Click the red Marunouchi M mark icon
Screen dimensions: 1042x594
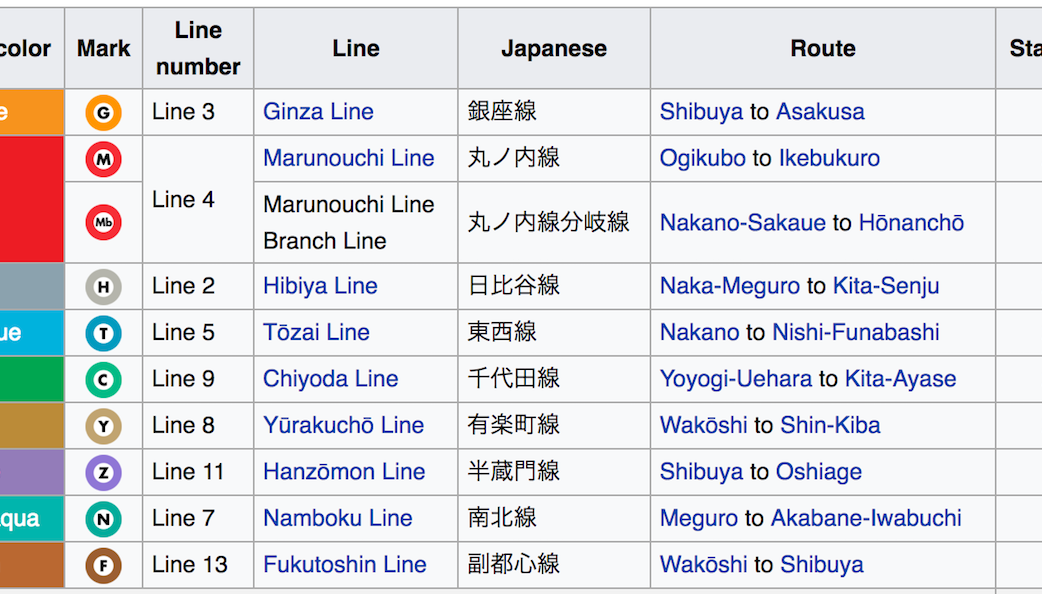tap(103, 159)
